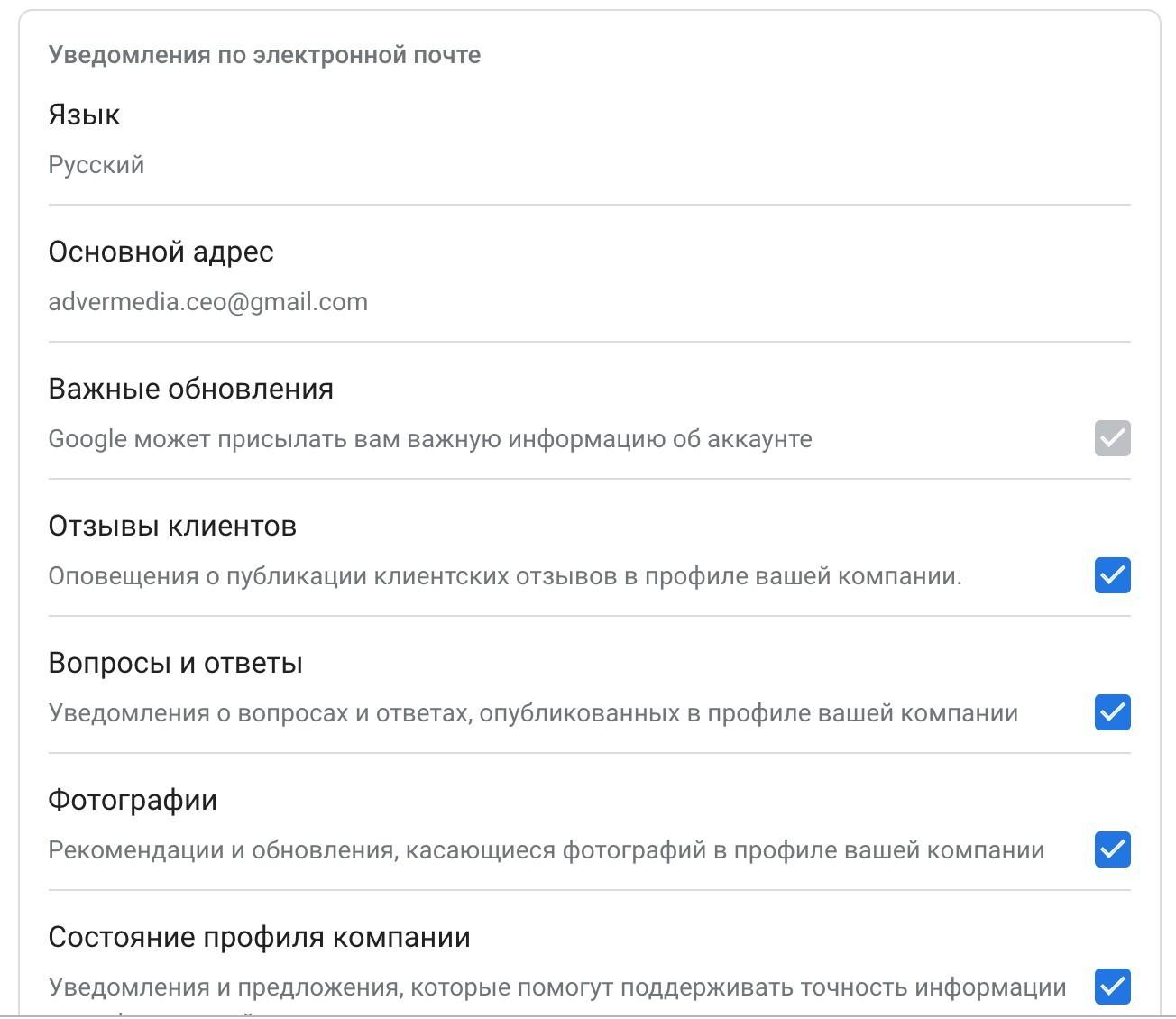Select the Важные обновления title
This screenshot has width=1176, height=1019.
[190, 389]
